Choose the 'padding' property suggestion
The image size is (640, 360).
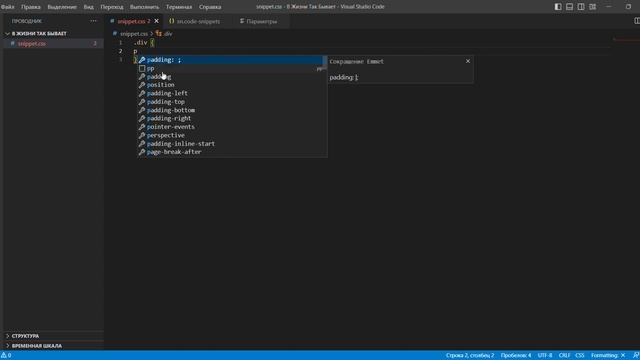tap(231, 77)
